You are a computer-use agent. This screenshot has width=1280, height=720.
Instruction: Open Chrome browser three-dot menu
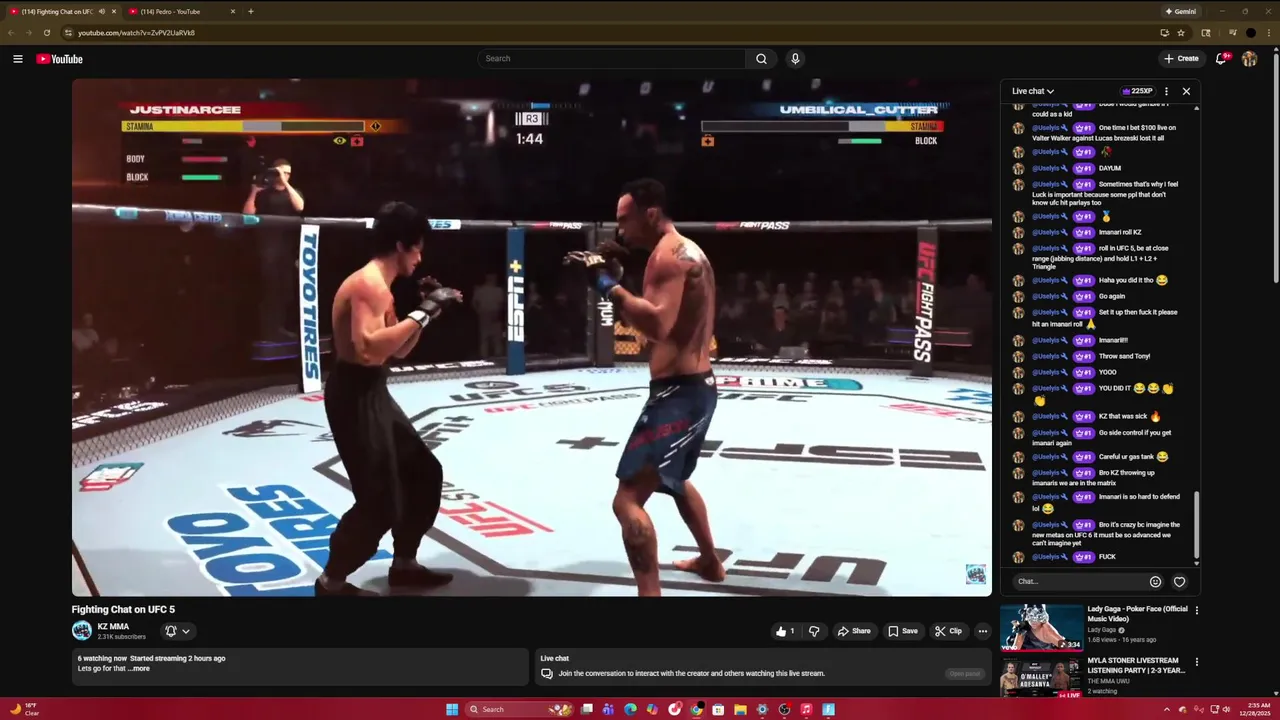[1267, 33]
